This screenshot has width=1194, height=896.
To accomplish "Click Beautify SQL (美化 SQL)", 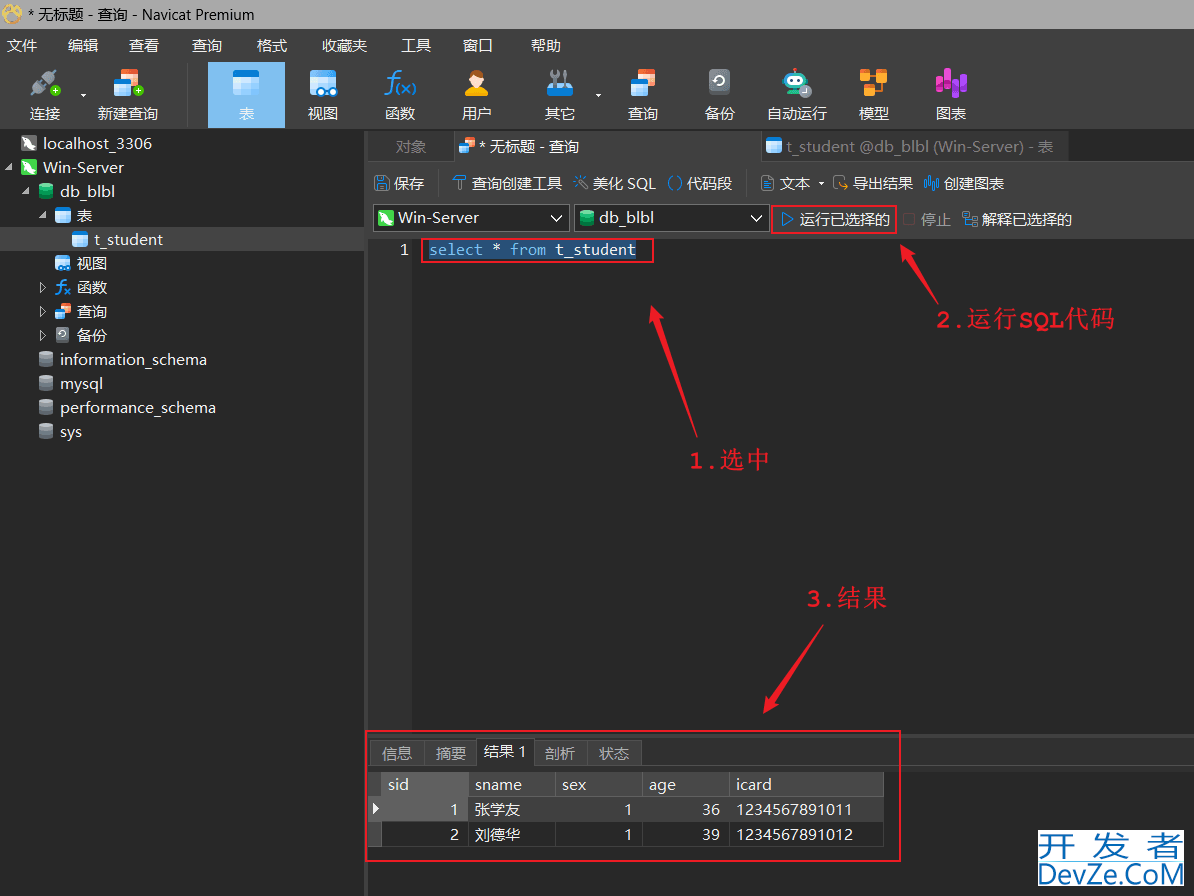I will tap(615, 183).
